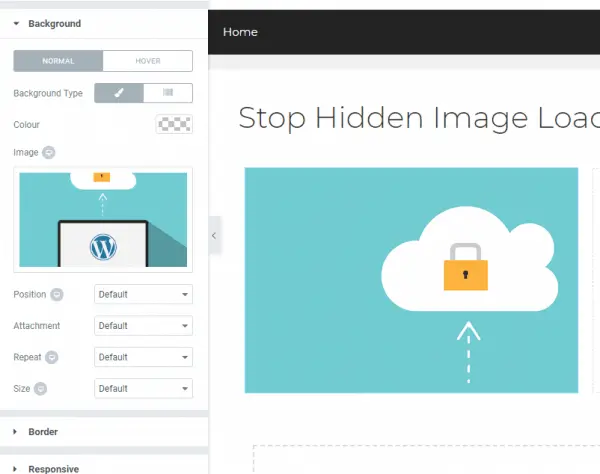600x474 pixels.
Task: Select the Classic brush background type
Action: click(x=119, y=93)
